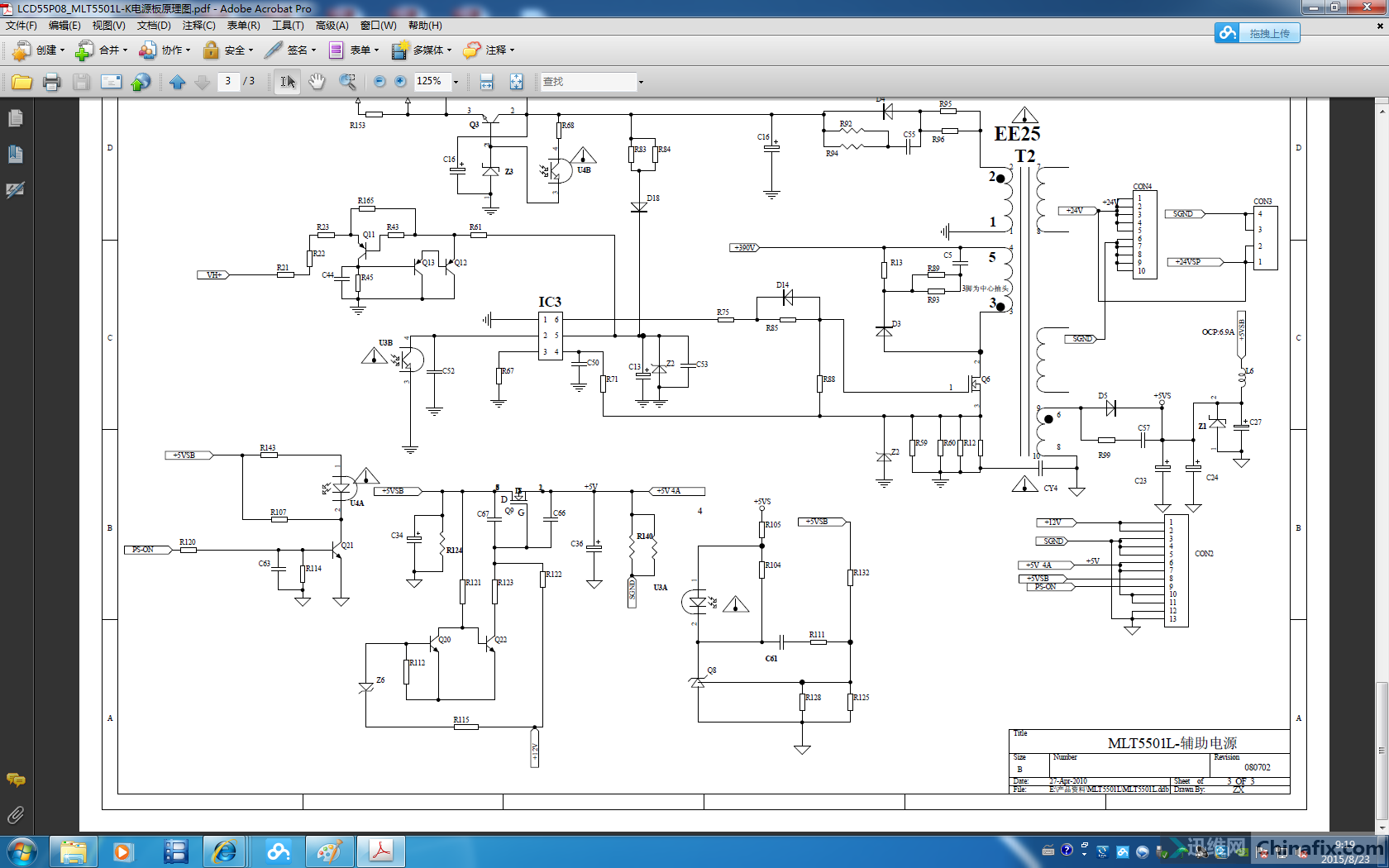Select the Hand pan tool
This screenshot has height=868, width=1389.
coord(317,82)
